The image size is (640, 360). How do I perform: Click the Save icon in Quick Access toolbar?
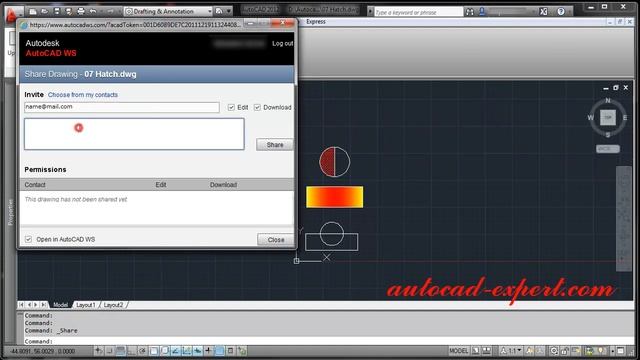tap(57, 11)
